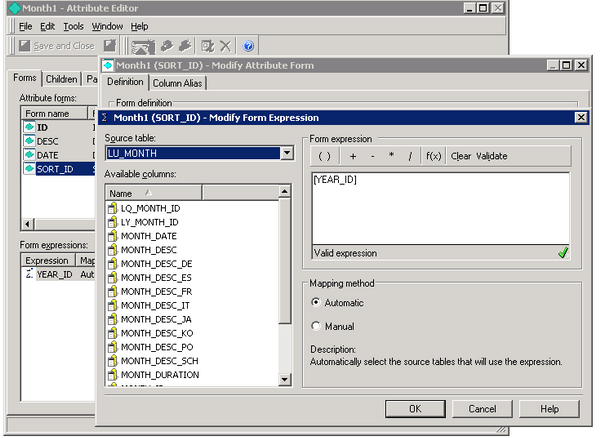Screen dimensions: 600x438
Task: Open the Source table dropdown
Action: click(287, 153)
